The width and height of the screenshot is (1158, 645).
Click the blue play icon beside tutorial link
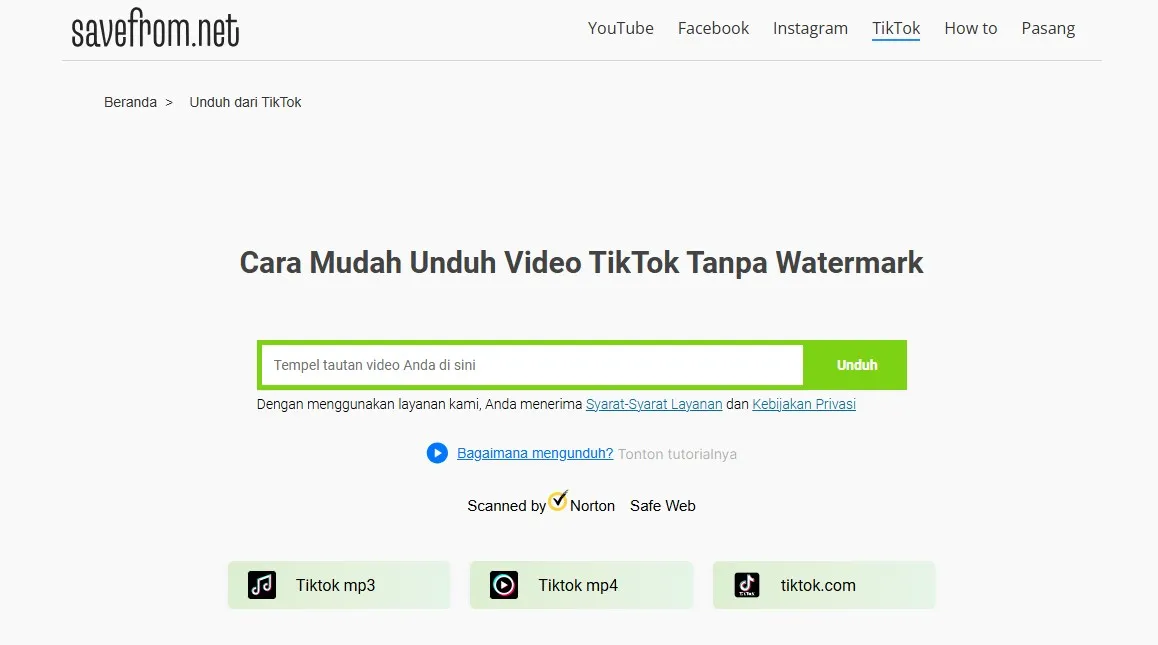click(437, 453)
